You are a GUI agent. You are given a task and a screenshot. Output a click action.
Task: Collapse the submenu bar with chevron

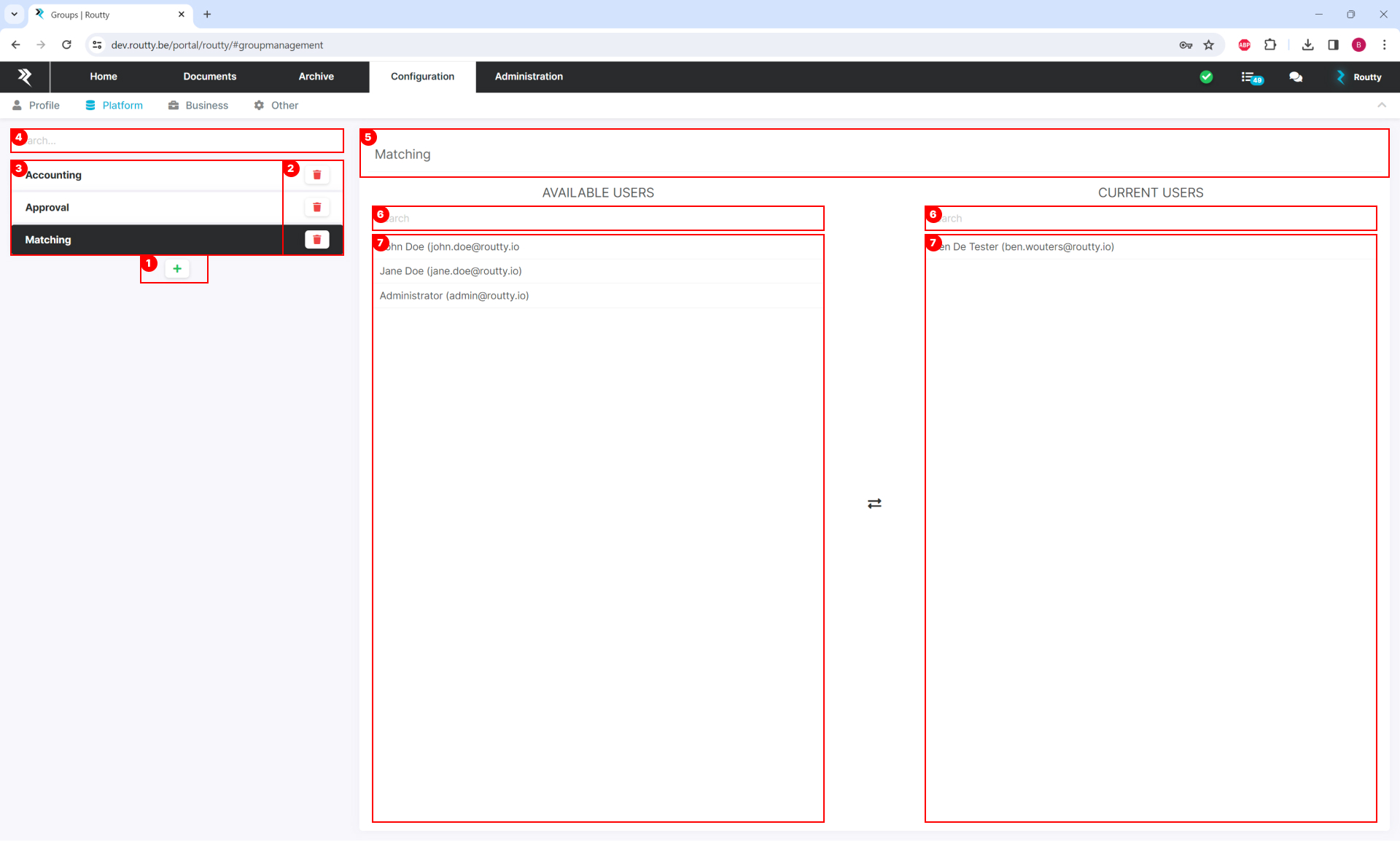point(1381,106)
